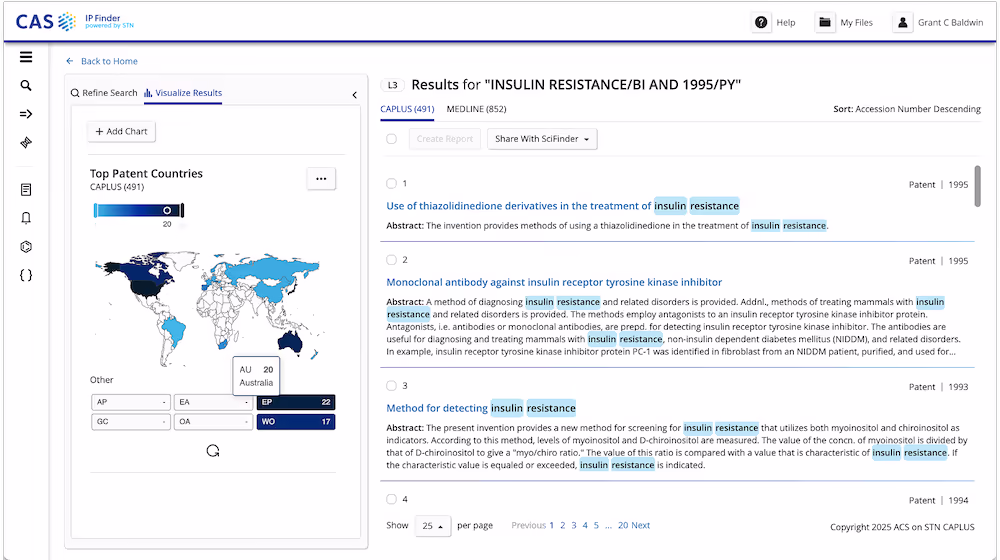This screenshot has width=1000, height=560.
Task: Open Monoclonal antibody against insulin receptor result
Action: (x=554, y=282)
